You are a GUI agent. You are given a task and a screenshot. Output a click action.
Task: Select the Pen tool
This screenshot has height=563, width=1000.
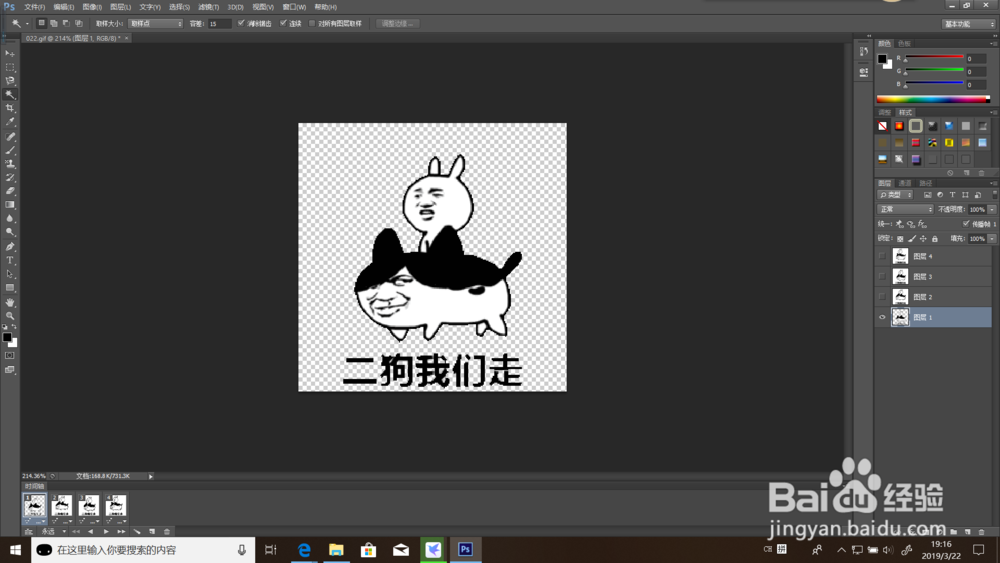10,247
